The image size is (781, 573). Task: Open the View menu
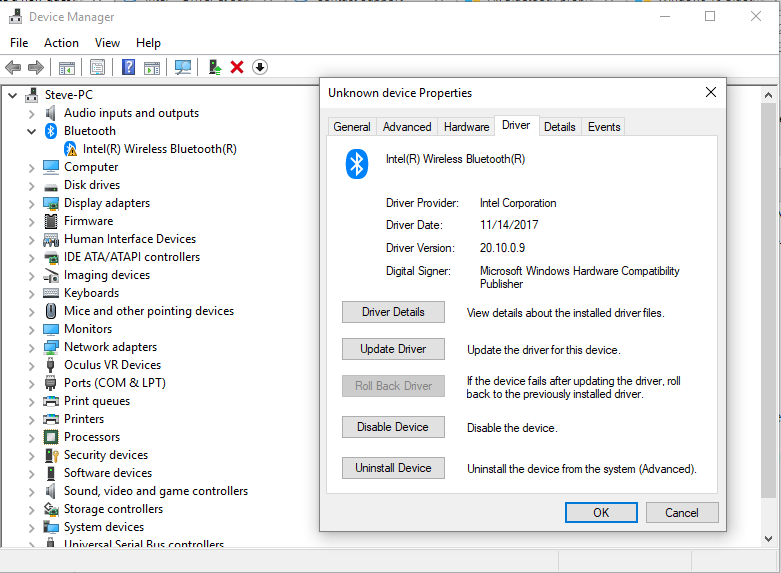click(107, 43)
